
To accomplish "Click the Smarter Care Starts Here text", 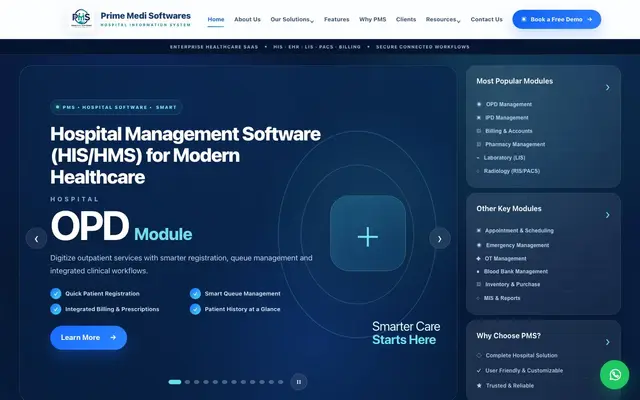I will click(x=406, y=333).
